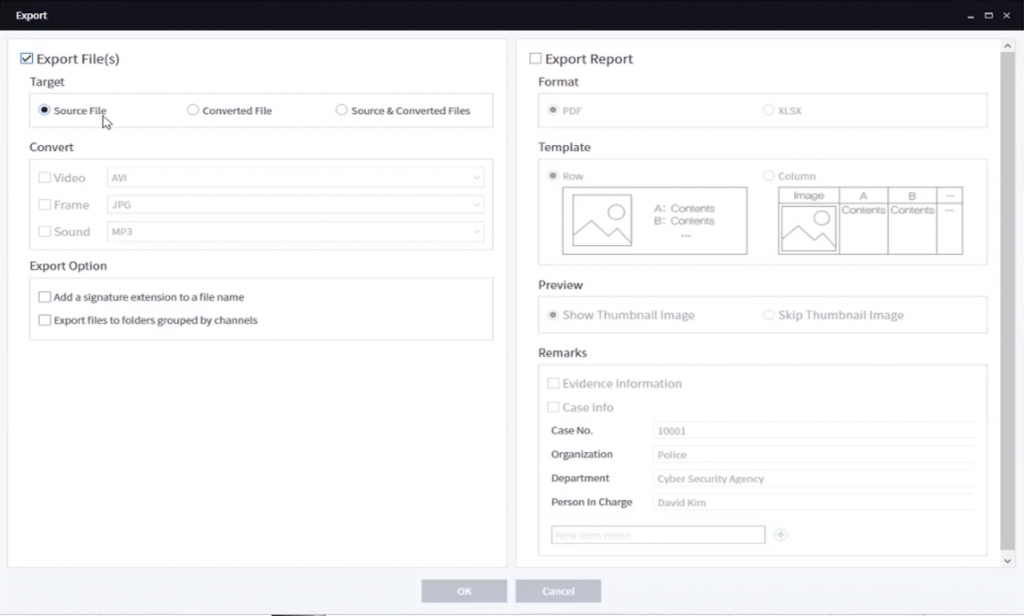
Task: Check the Case Info remark option
Action: pyautogui.click(x=552, y=407)
